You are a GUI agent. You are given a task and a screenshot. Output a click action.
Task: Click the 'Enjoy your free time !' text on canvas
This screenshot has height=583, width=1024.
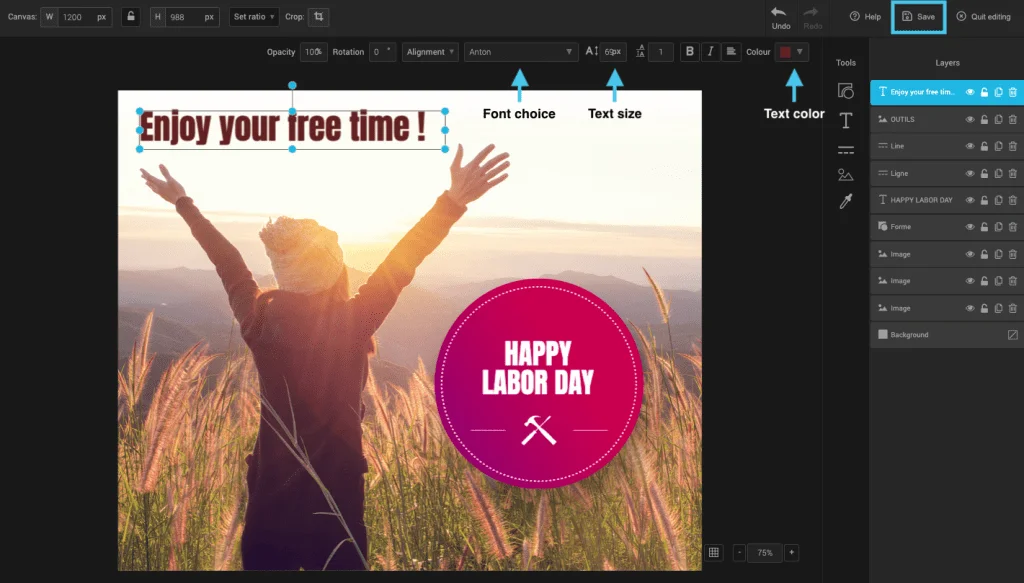pyautogui.click(x=283, y=127)
